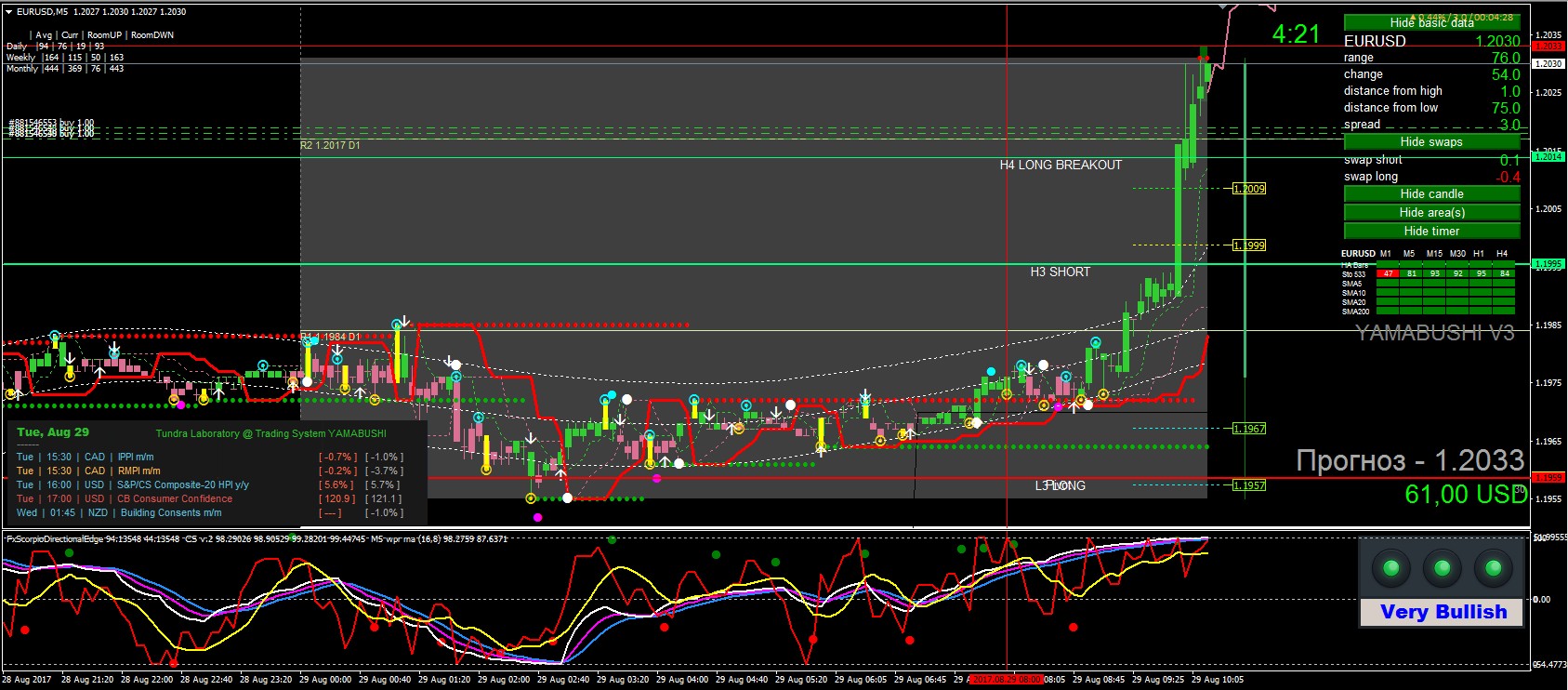Image resolution: width=1568 pixels, height=690 pixels.
Task: Click the Hide basic data button
Action: tap(1431, 22)
